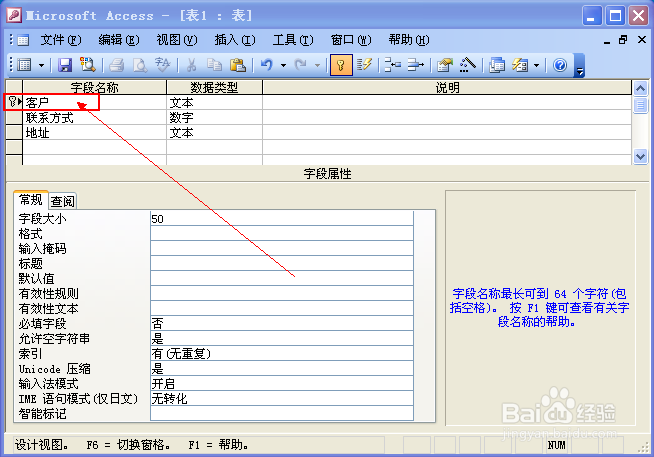Click the 智能标记 property input field
This screenshot has width=654, height=457.
point(282,414)
